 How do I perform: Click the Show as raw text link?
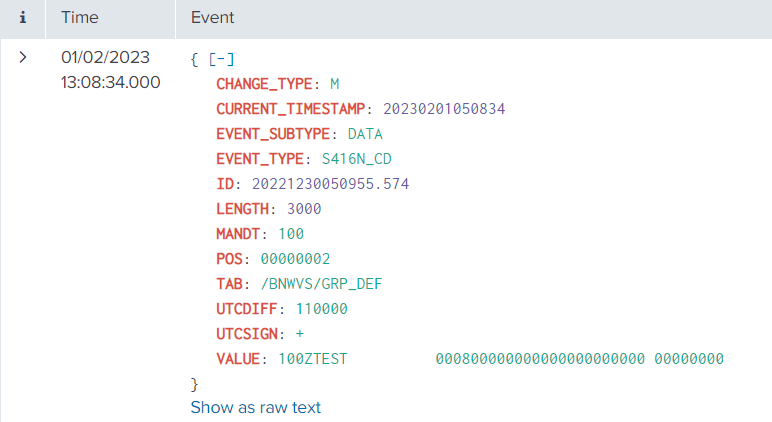coord(255,407)
